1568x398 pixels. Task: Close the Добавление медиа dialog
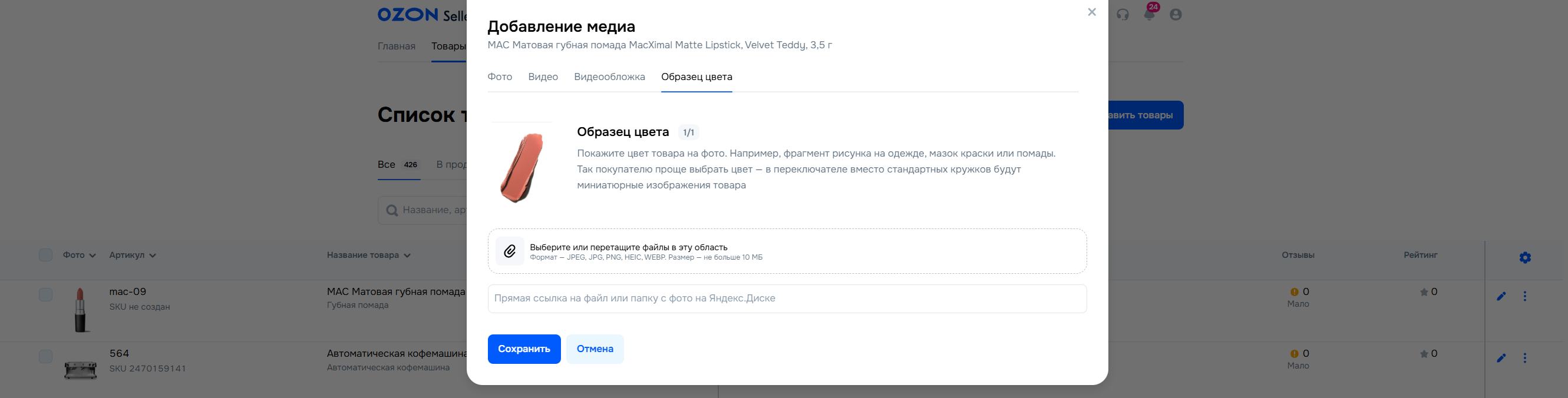(x=1091, y=12)
